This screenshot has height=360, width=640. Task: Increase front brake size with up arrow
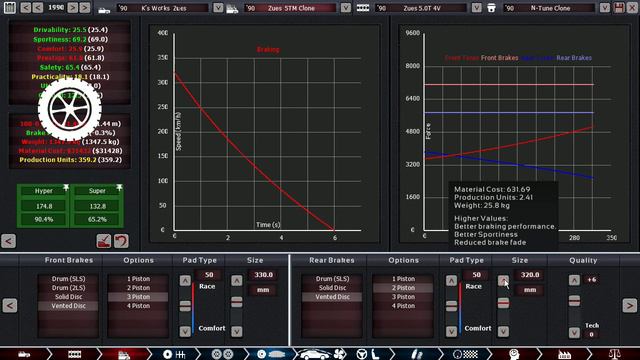(x=237, y=281)
